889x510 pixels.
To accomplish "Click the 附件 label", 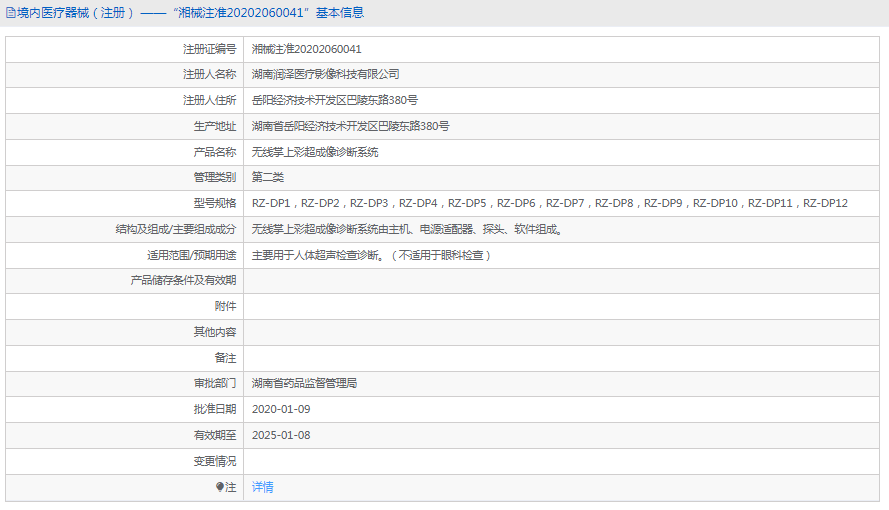I will (225, 307).
